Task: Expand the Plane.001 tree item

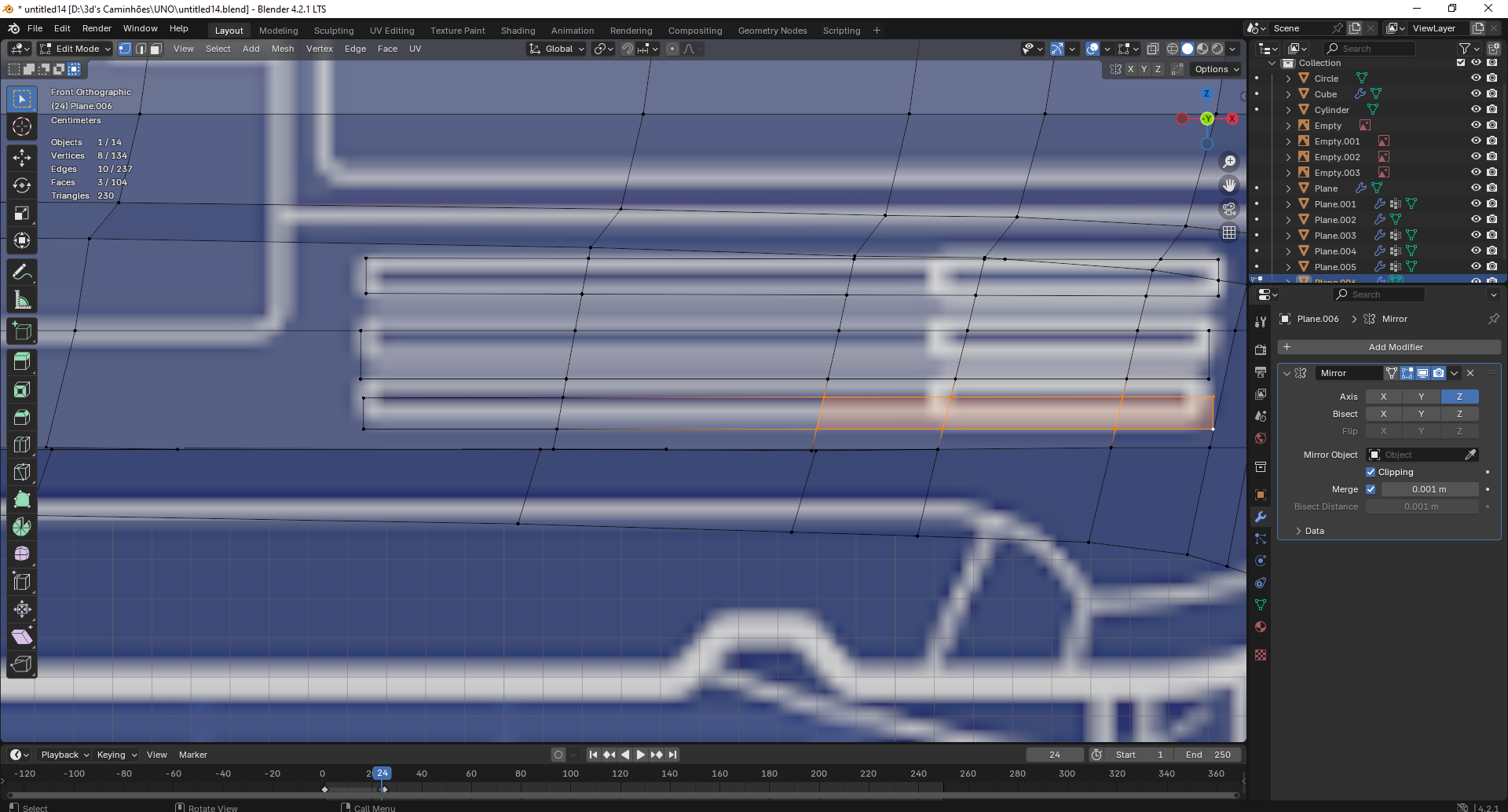Action: 1288,204
